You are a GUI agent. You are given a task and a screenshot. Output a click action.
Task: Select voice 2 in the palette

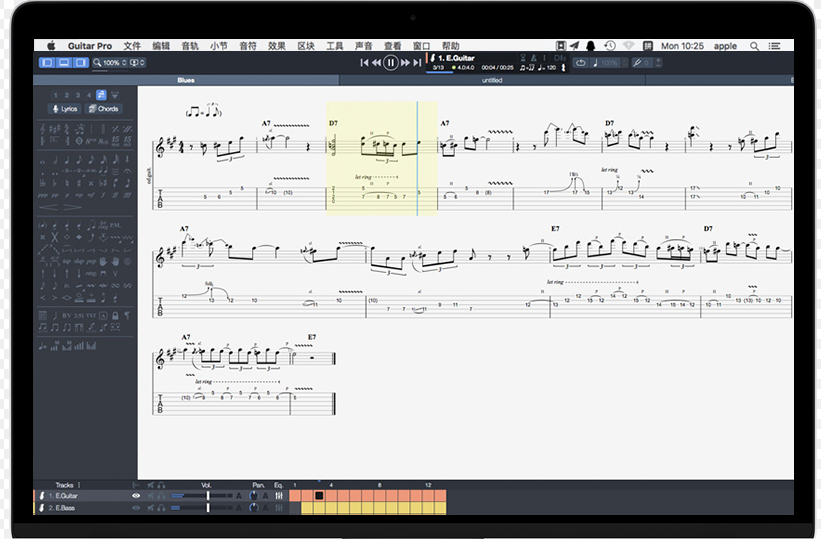[x=66, y=95]
